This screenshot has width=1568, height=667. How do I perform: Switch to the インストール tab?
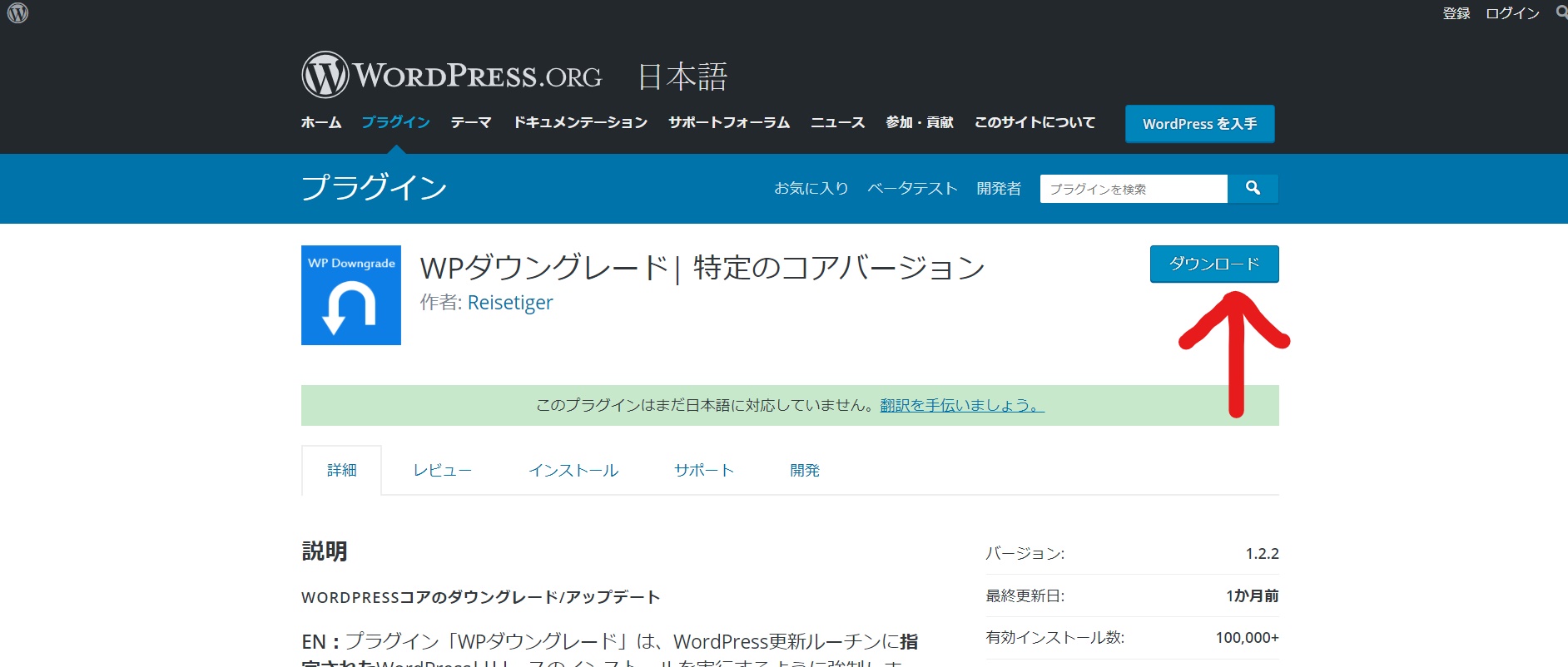coord(573,470)
